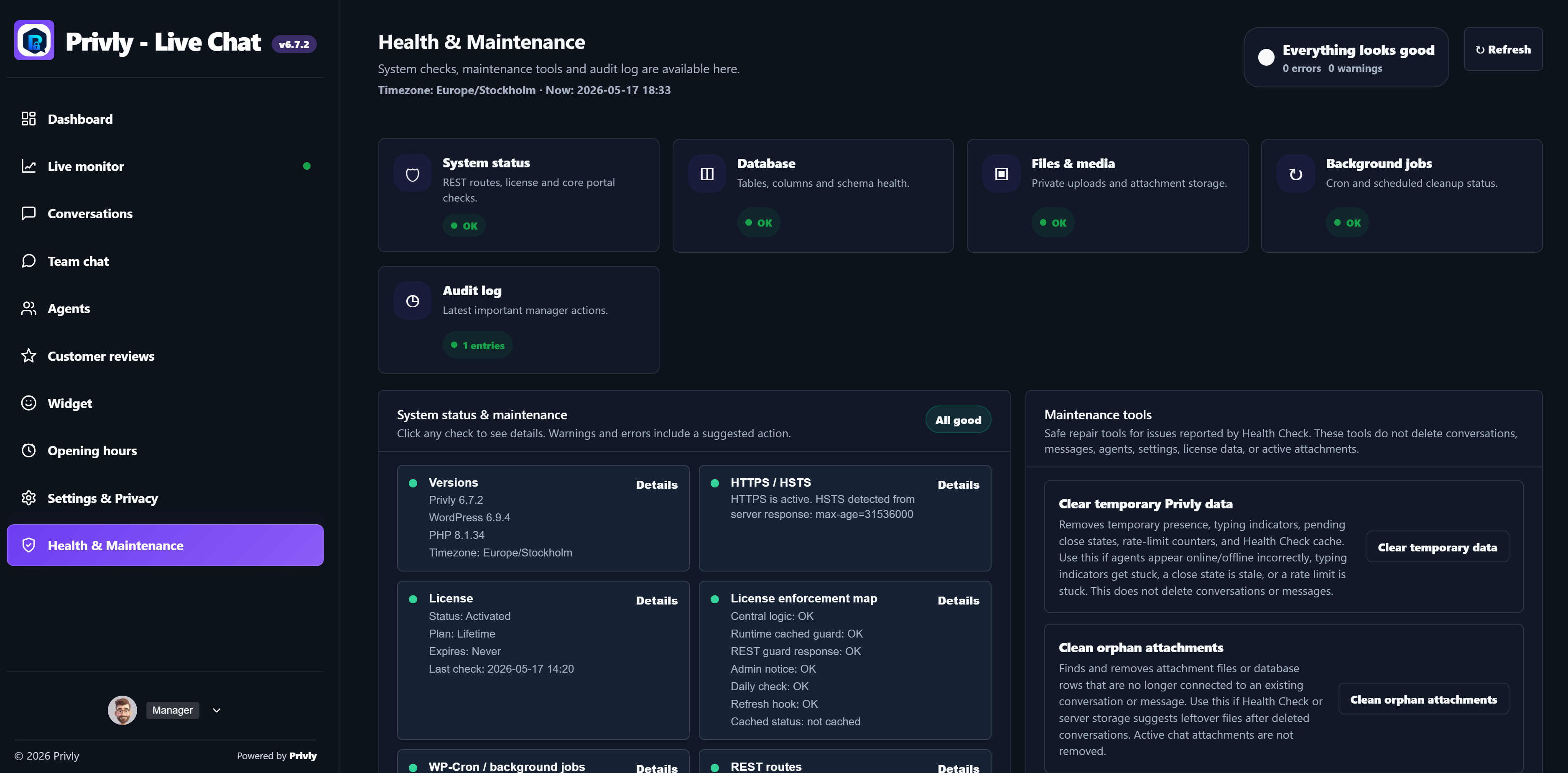Open the System status card

[x=519, y=195]
